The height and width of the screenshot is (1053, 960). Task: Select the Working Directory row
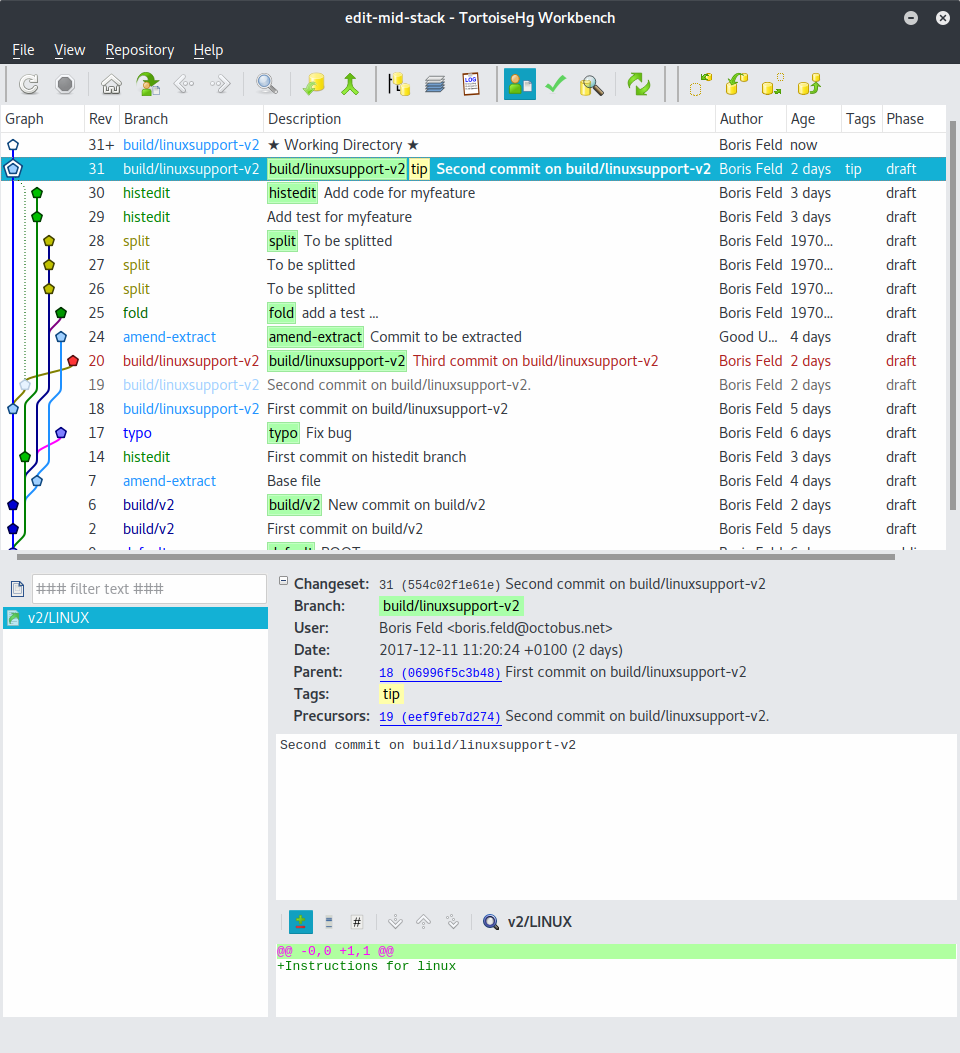(x=474, y=145)
